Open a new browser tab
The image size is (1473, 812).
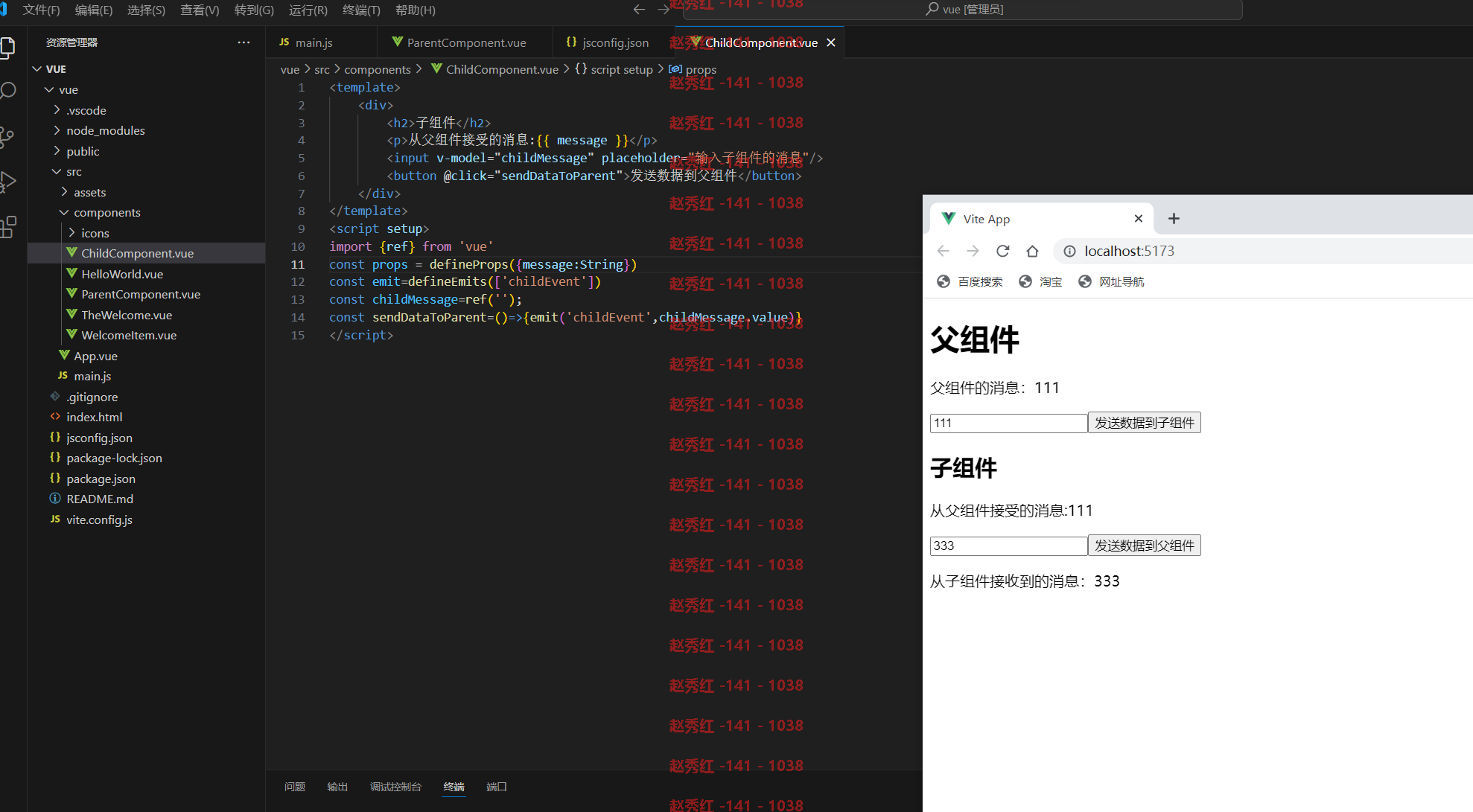[x=1174, y=218]
